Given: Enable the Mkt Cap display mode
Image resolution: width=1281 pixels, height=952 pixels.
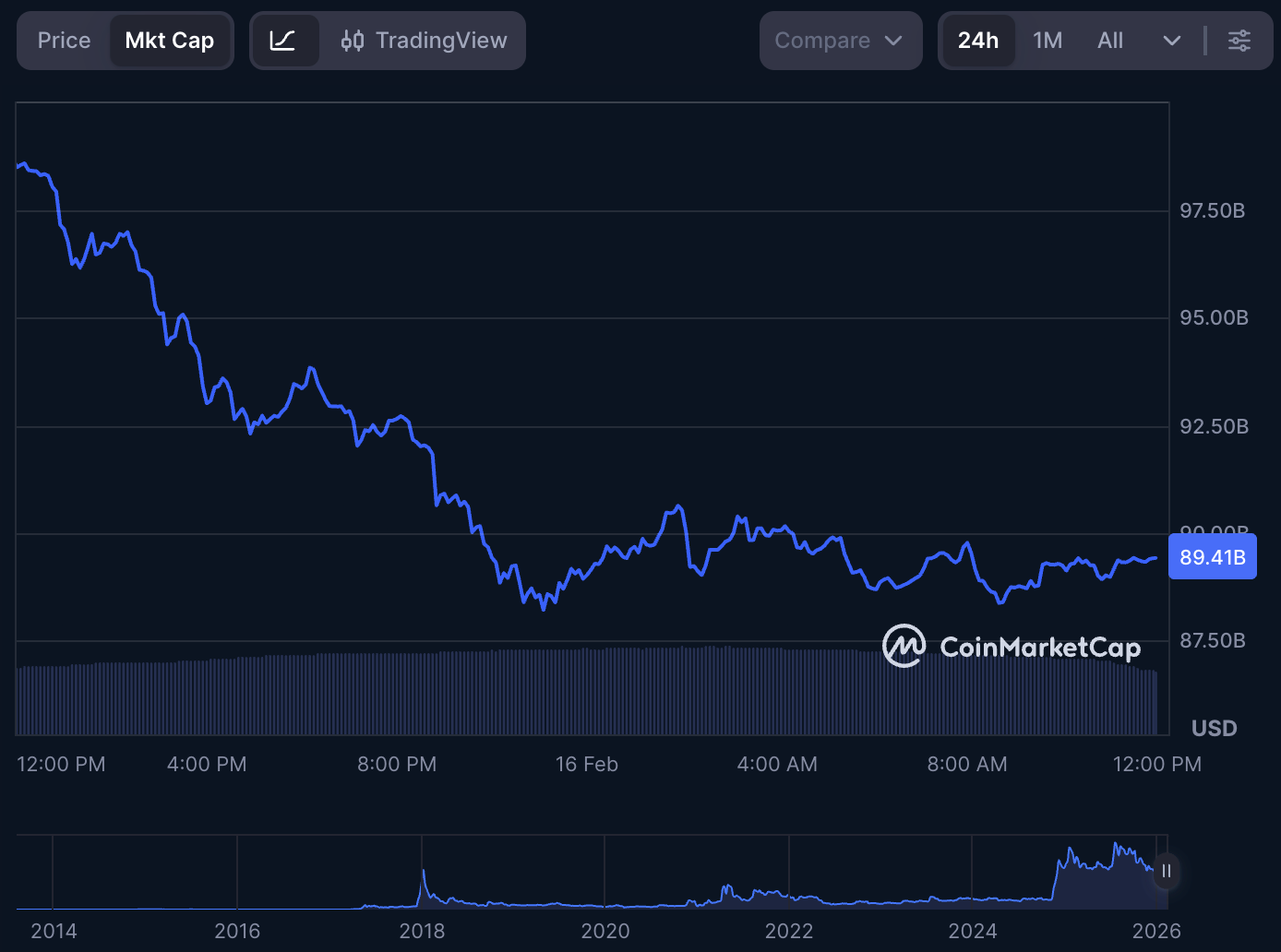Looking at the screenshot, I should tap(170, 41).
